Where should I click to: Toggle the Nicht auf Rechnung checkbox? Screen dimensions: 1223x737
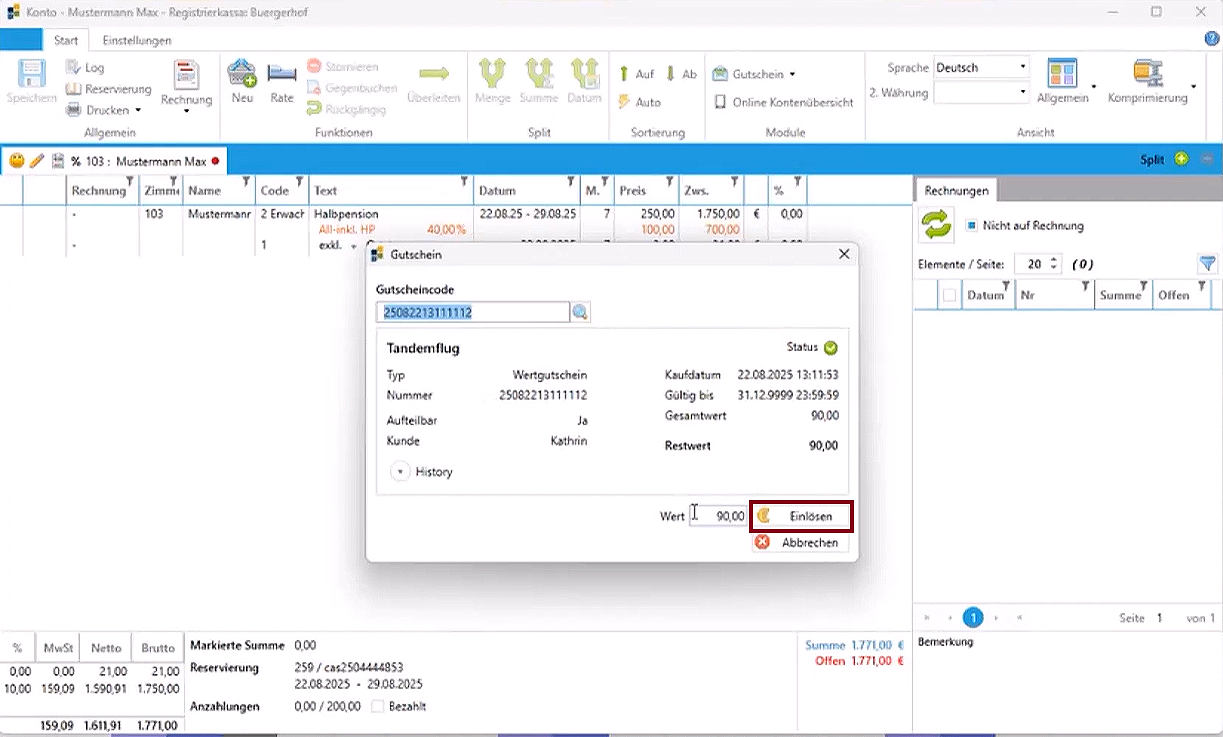point(972,226)
